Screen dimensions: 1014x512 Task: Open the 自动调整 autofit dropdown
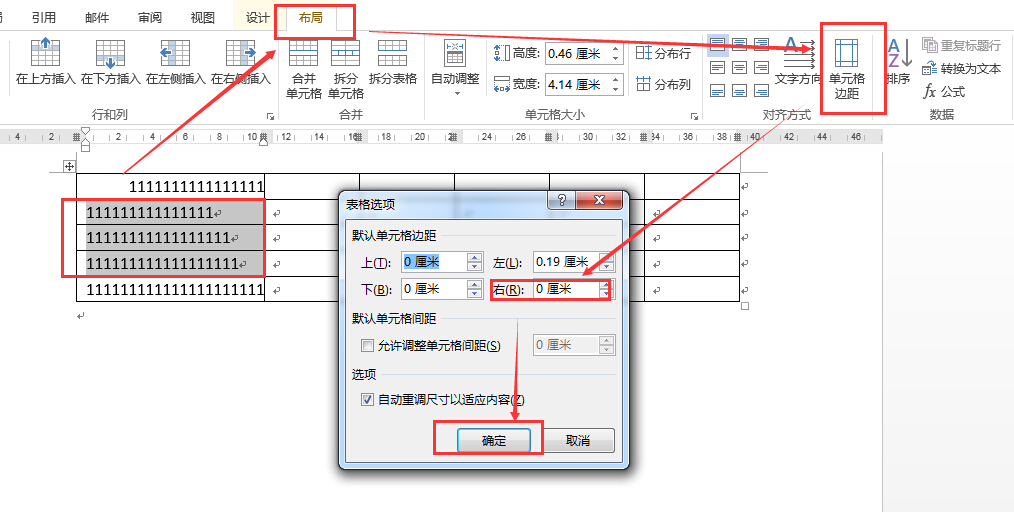(455, 69)
